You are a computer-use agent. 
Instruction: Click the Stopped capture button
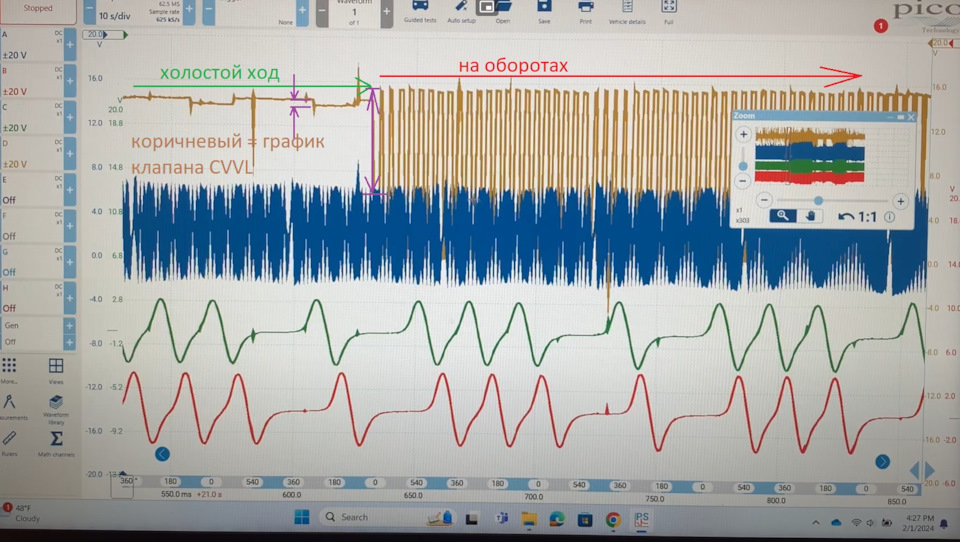click(37, 9)
